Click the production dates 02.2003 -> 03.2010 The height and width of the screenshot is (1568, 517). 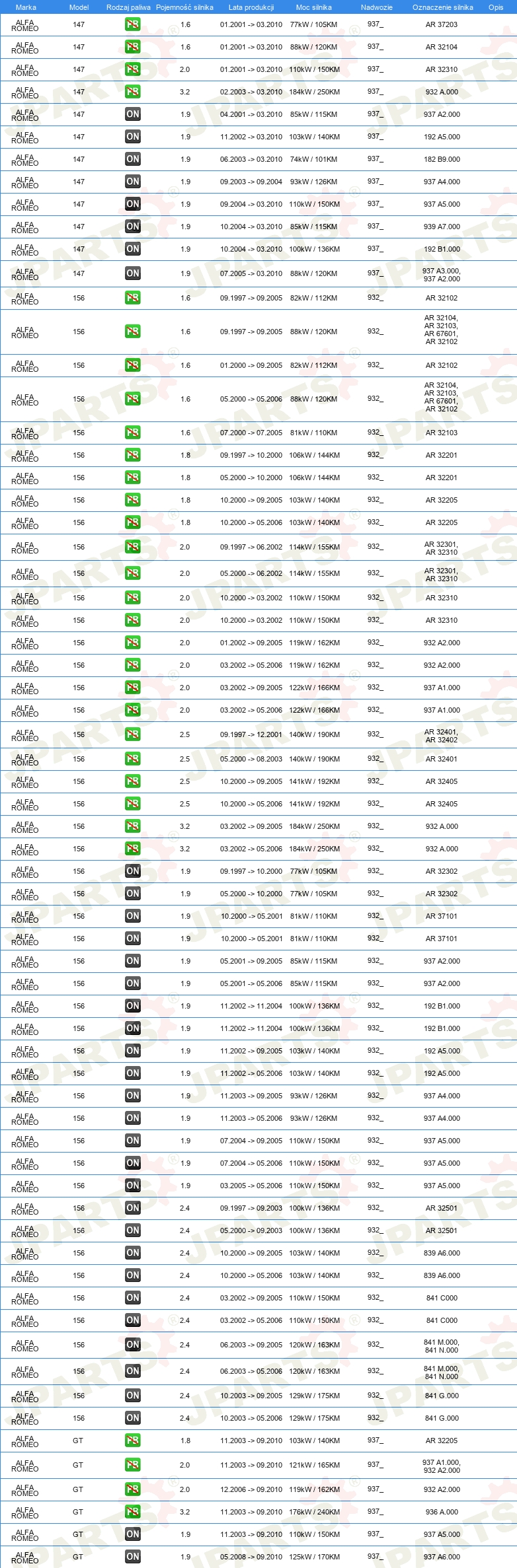coord(251,92)
